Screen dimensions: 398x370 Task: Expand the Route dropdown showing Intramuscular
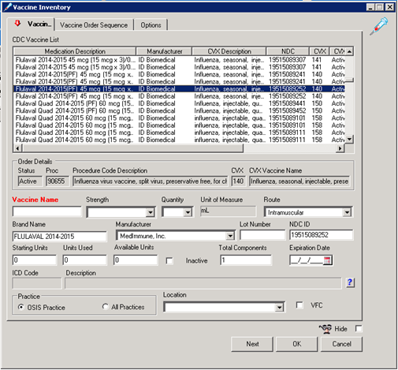pos(347,212)
